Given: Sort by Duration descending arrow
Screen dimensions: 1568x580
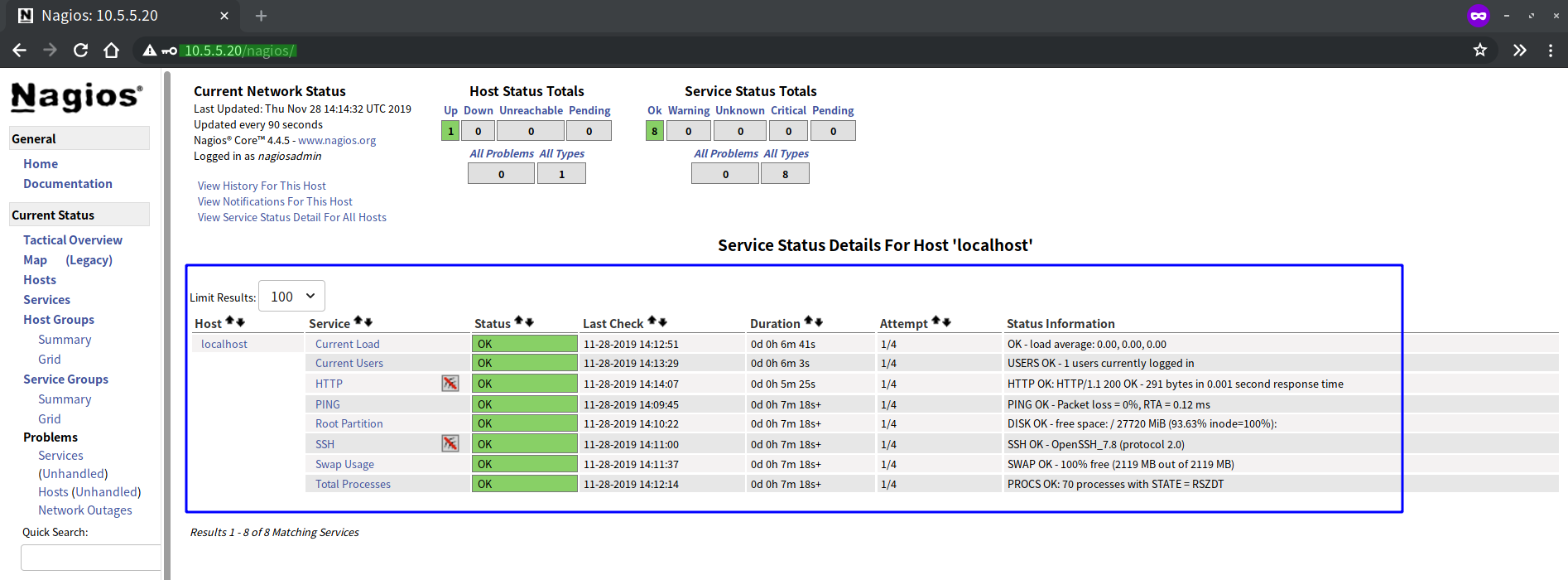Looking at the screenshot, I should [x=819, y=321].
